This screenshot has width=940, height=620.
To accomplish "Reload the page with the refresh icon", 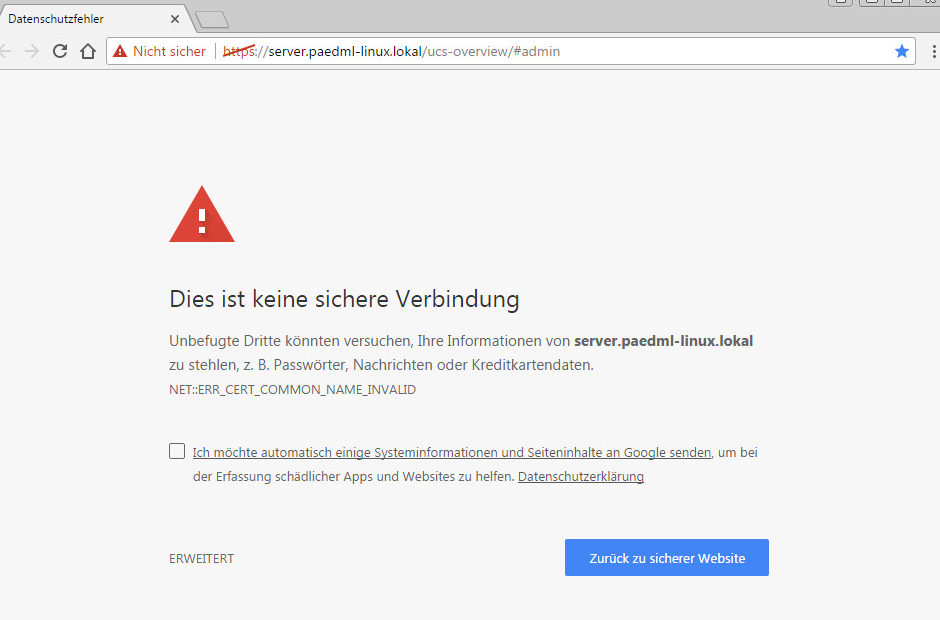I will pos(60,51).
